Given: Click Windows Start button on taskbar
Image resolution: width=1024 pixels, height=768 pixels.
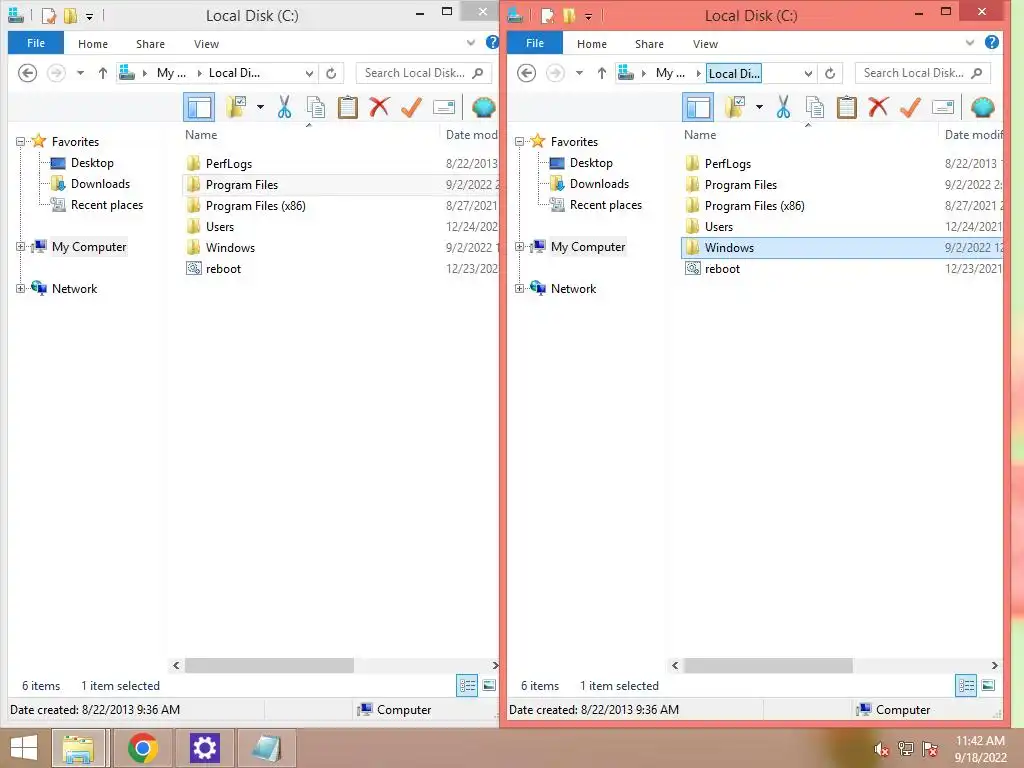Looking at the screenshot, I should (x=24, y=748).
